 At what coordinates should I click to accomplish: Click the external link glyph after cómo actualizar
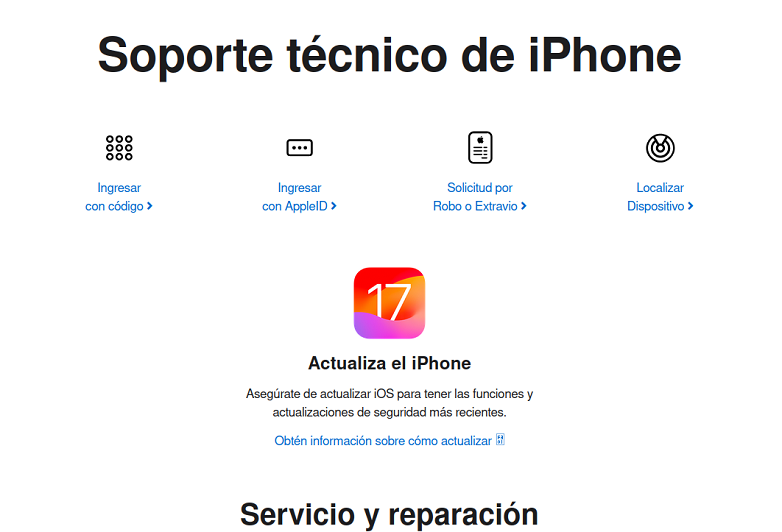pyautogui.click(x=500, y=440)
